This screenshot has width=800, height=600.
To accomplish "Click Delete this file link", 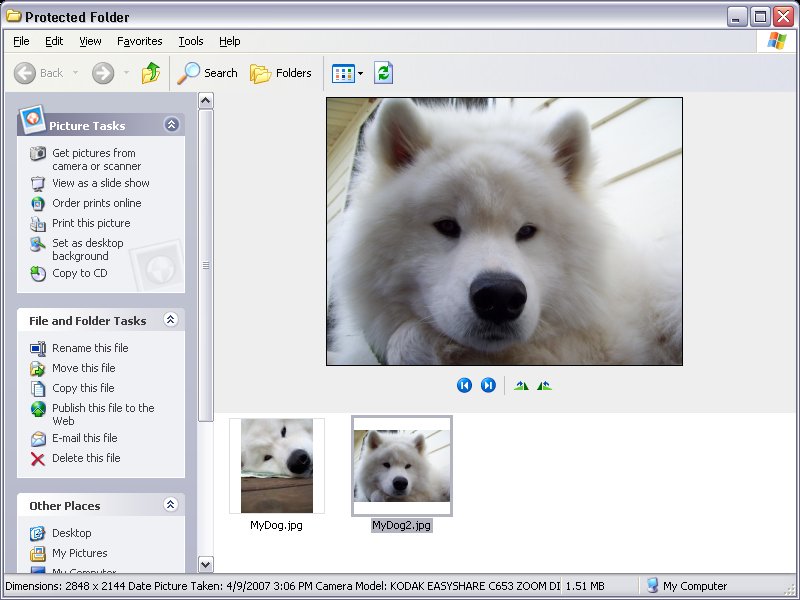I will pos(86,458).
